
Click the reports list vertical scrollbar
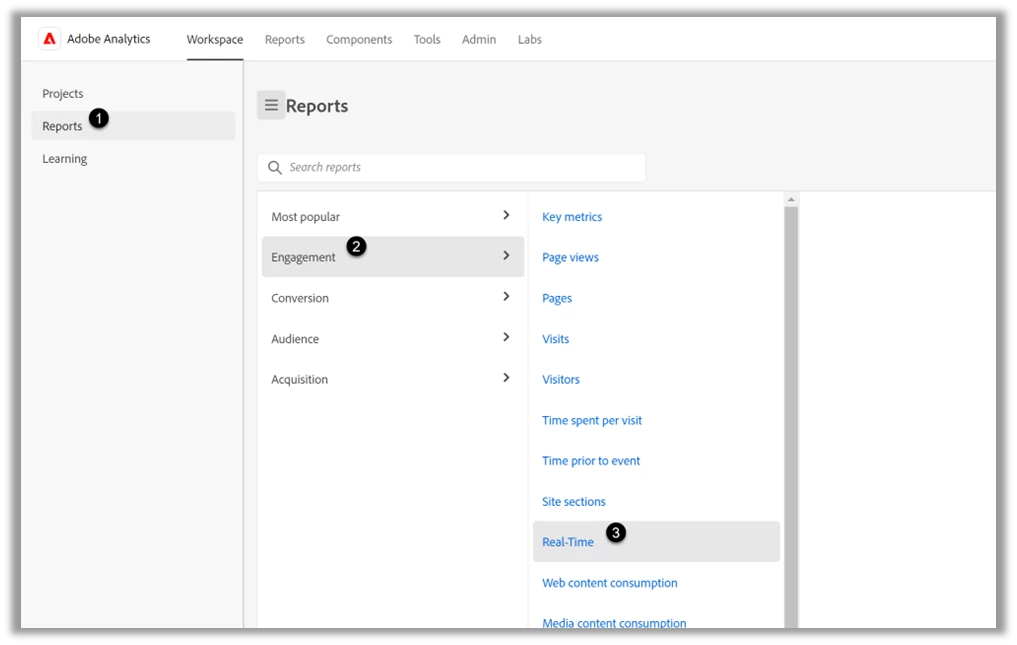791,417
